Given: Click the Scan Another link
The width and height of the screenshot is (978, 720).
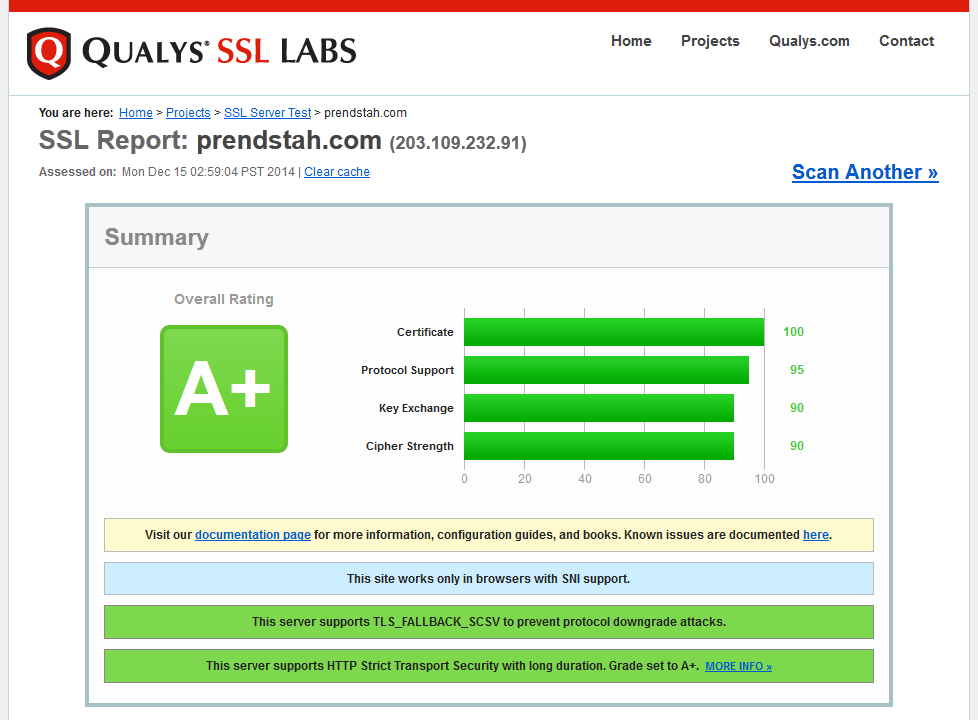Looking at the screenshot, I should click(865, 172).
